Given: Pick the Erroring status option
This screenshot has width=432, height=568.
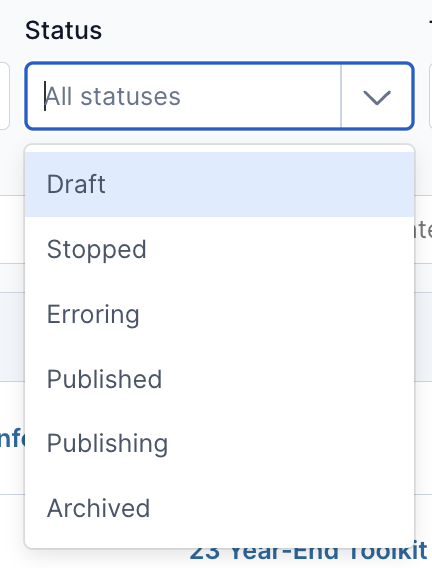Looking at the screenshot, I should pos(219,314).
